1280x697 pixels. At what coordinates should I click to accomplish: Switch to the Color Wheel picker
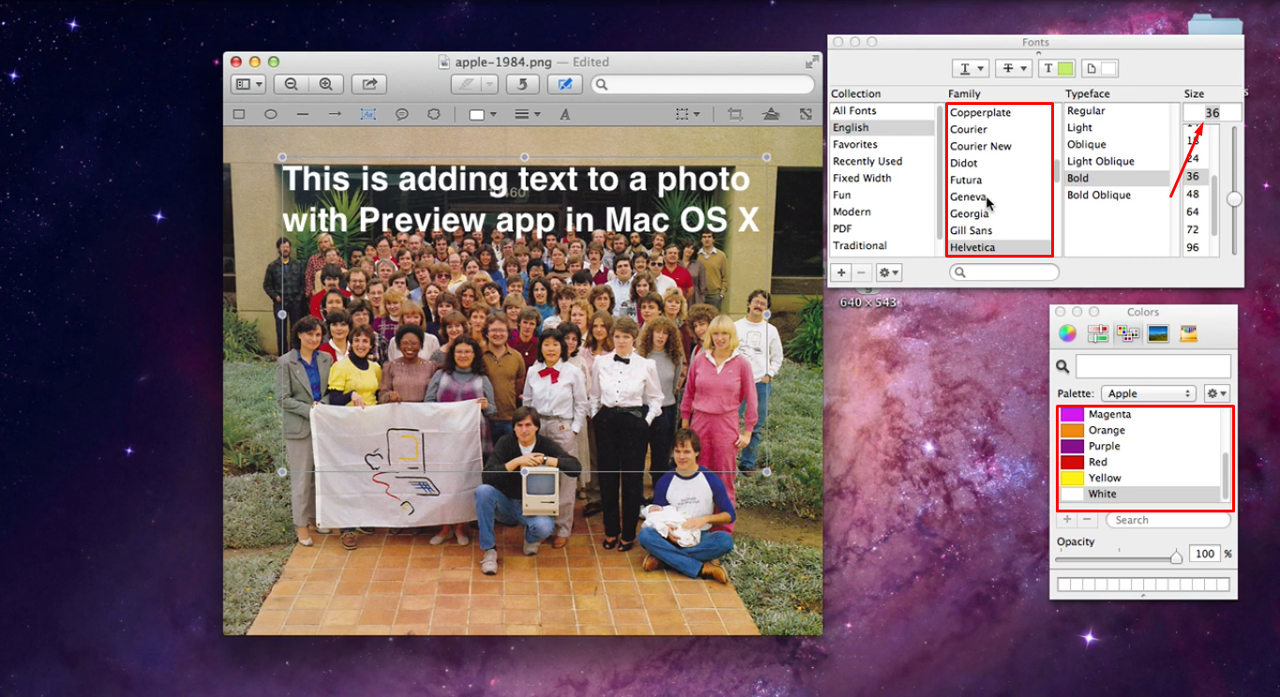[1068, 334]
